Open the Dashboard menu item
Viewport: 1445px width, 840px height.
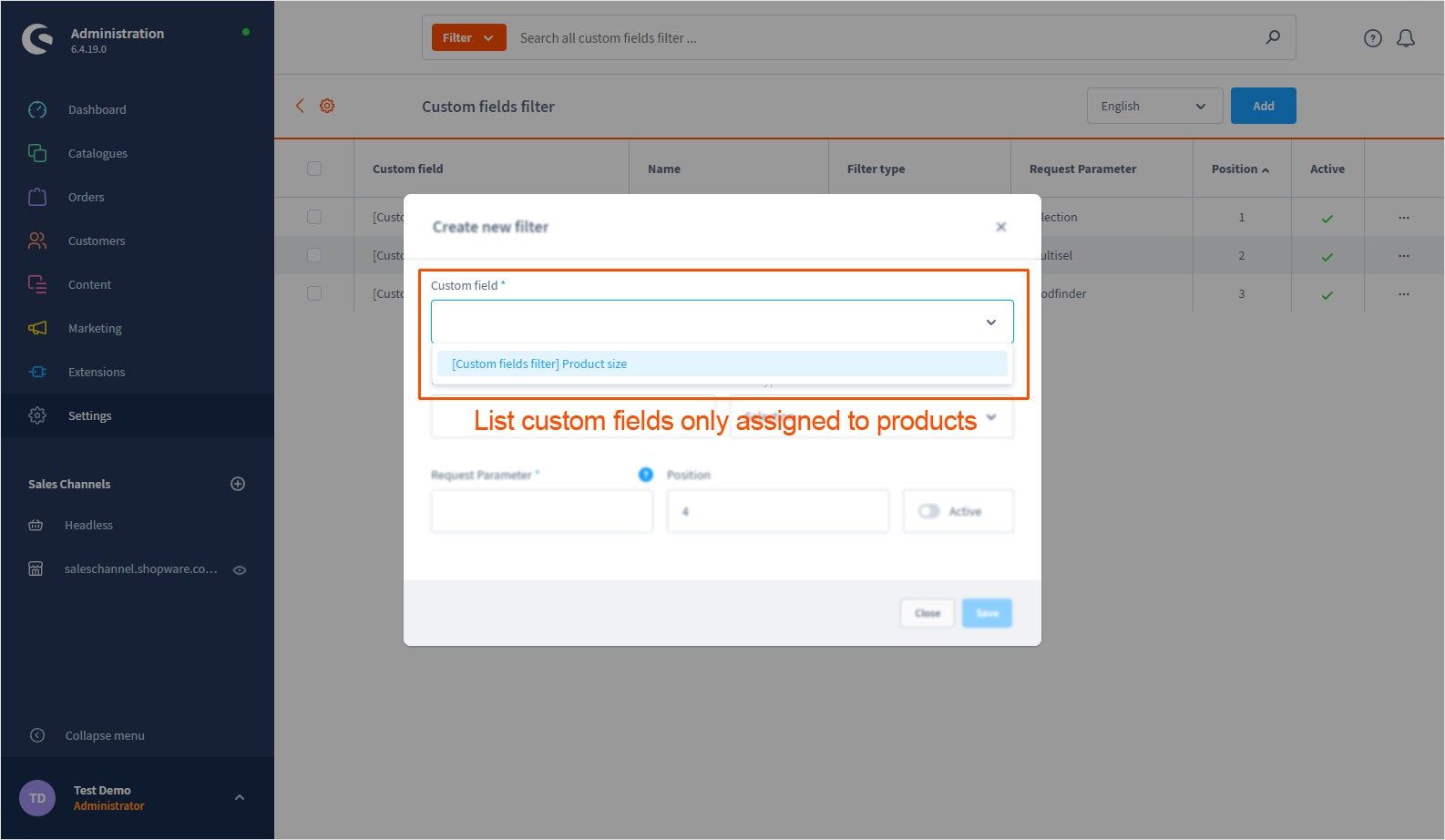(x=97, y=109)
